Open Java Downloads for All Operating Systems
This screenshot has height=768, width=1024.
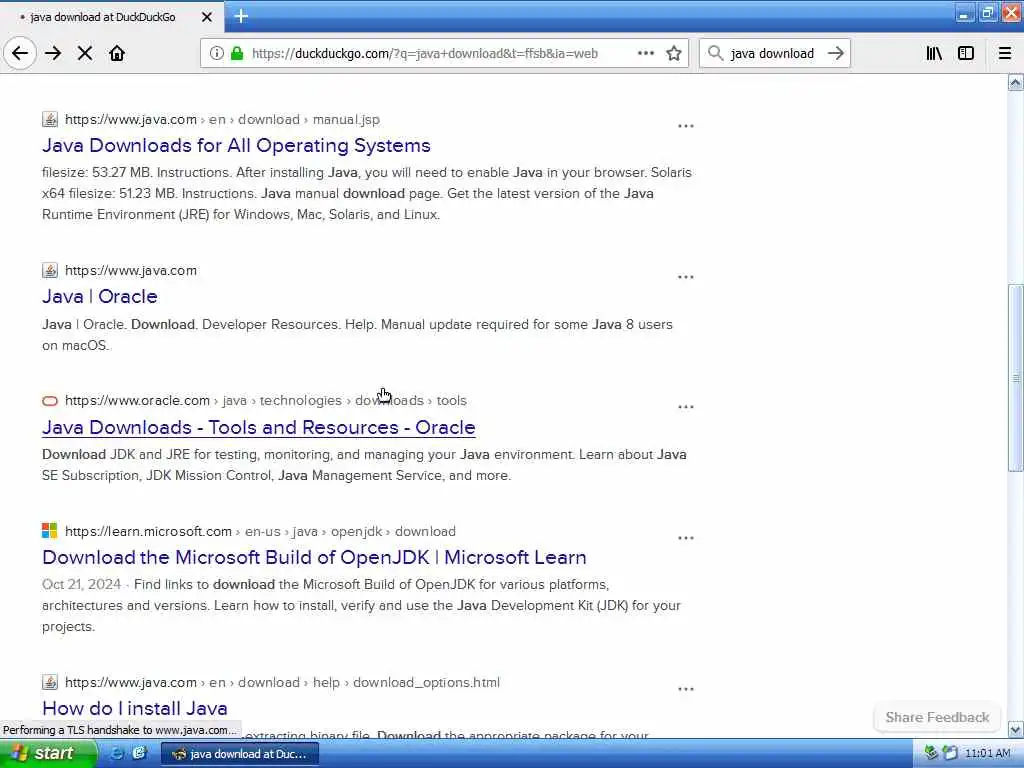click(236, 145)
